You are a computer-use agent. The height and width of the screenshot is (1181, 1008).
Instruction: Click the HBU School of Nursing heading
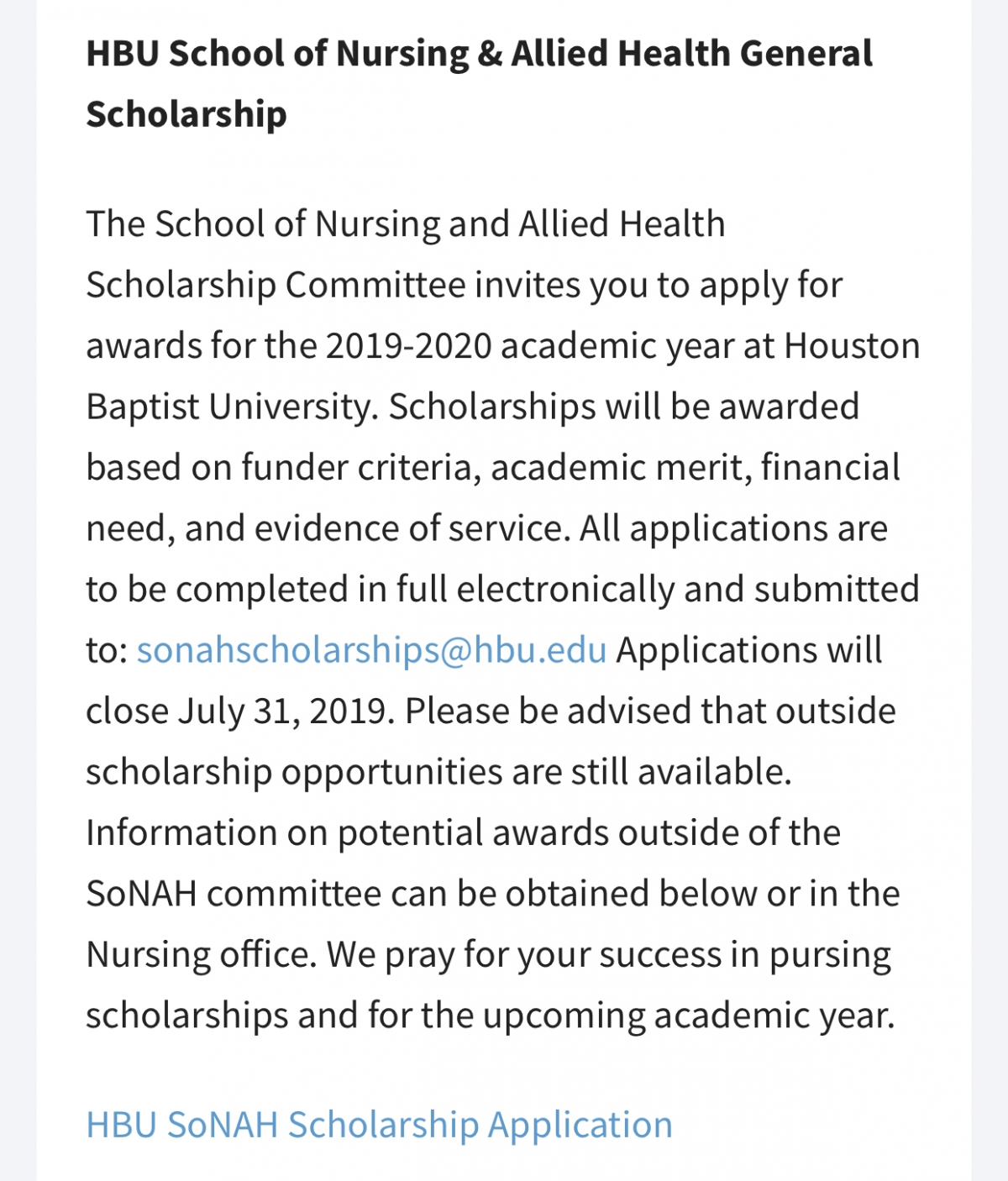479,83
